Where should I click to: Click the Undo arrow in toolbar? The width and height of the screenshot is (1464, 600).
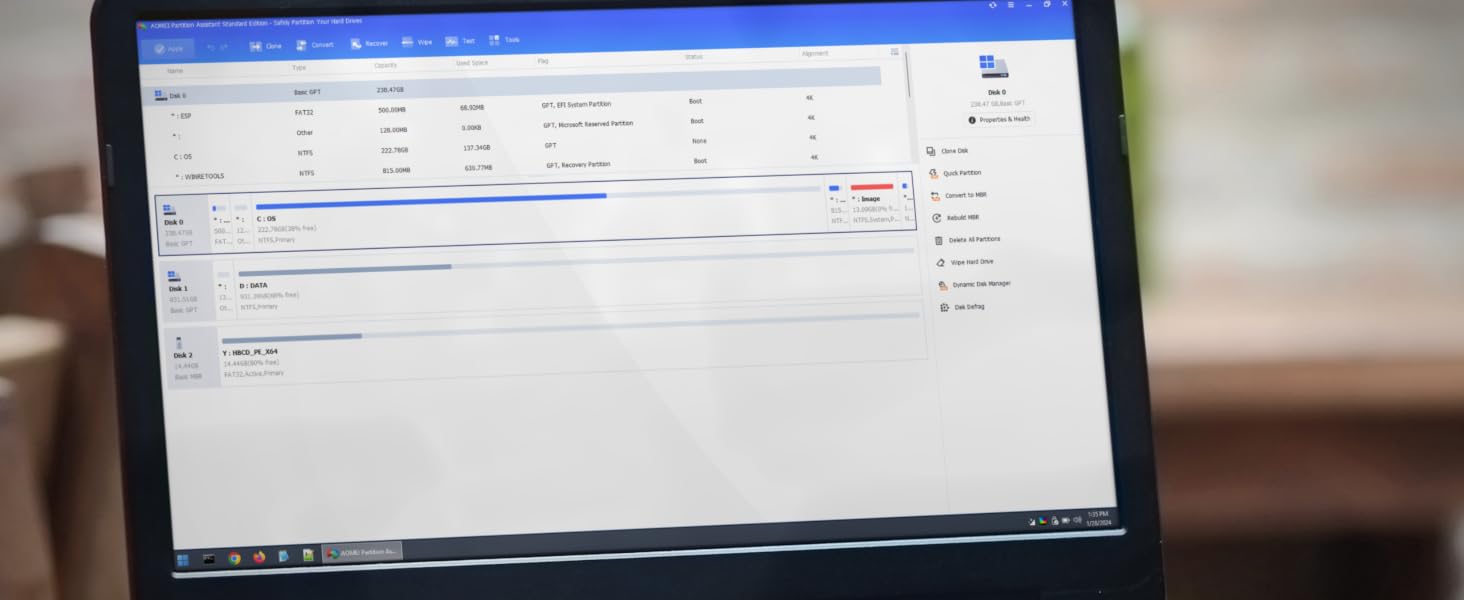(x=211, y=47)
